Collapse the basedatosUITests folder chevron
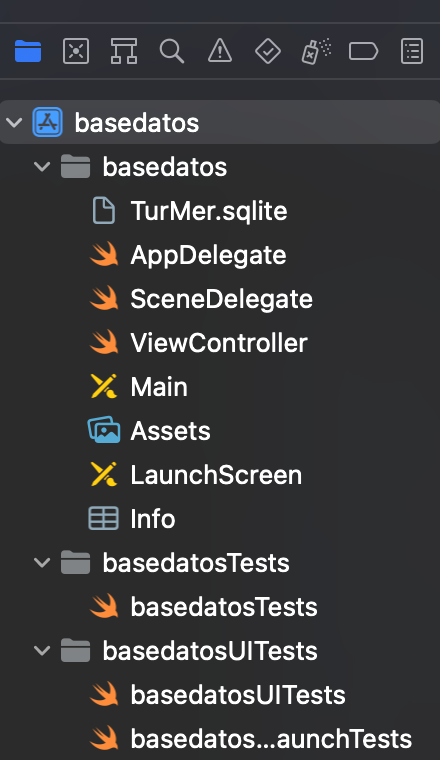440x760 pixels. [x=42, y=650]
